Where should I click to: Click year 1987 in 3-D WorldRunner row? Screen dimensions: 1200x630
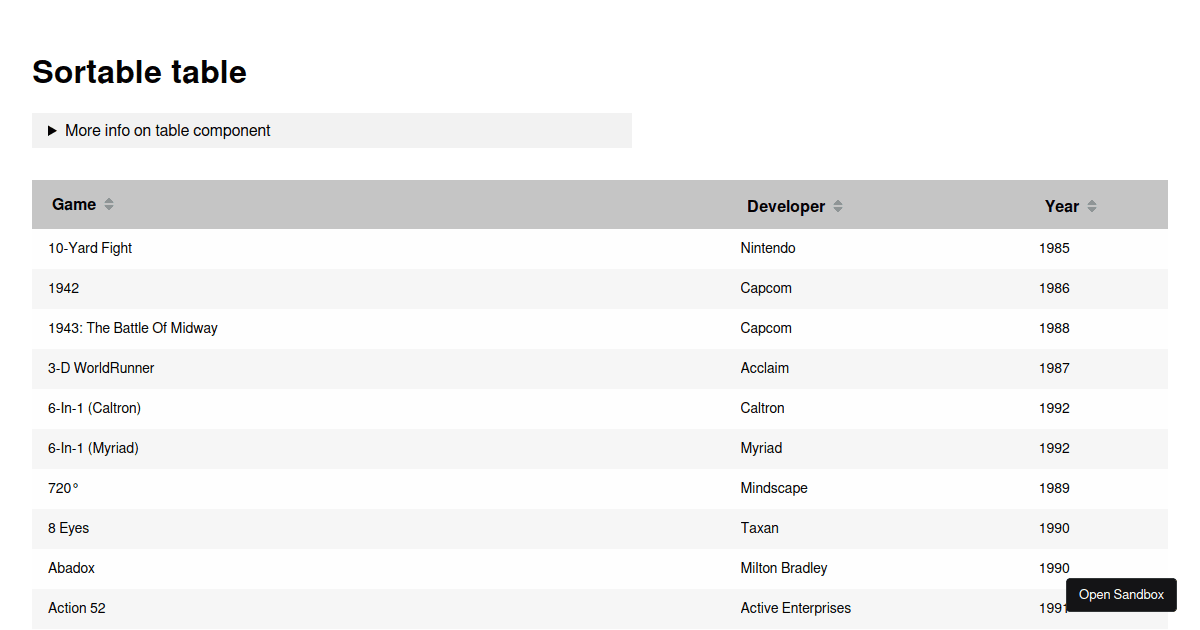pos(1054,368)
